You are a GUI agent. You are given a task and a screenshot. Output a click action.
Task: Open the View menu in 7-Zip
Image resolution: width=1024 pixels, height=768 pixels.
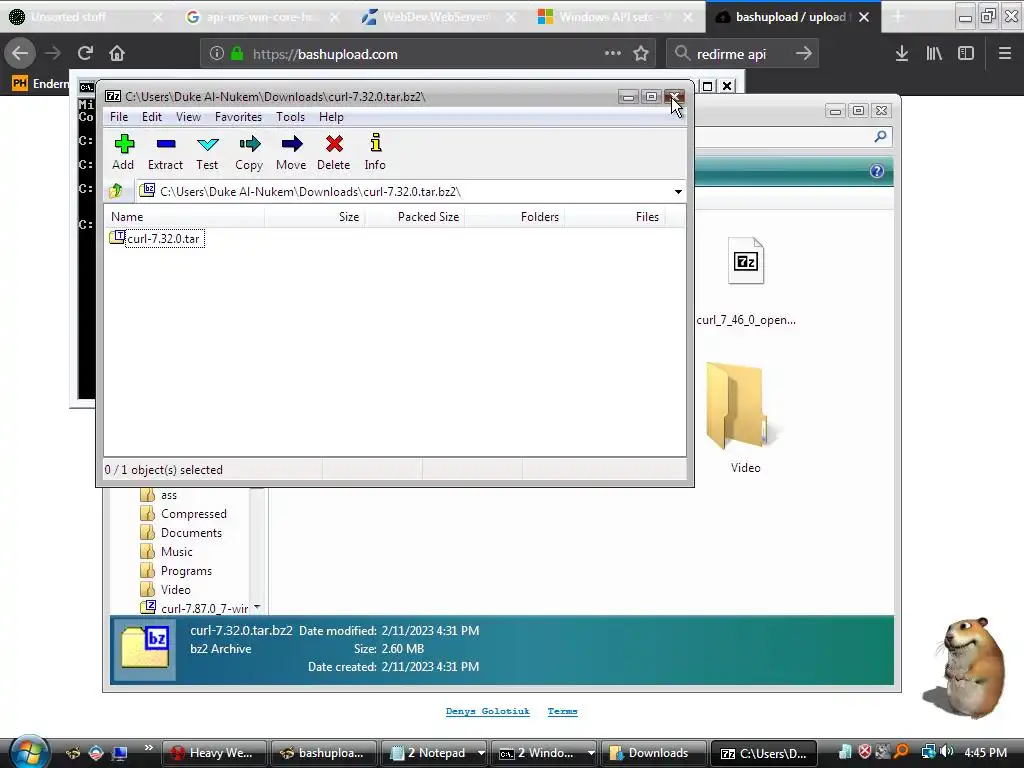tap(188, 117)
